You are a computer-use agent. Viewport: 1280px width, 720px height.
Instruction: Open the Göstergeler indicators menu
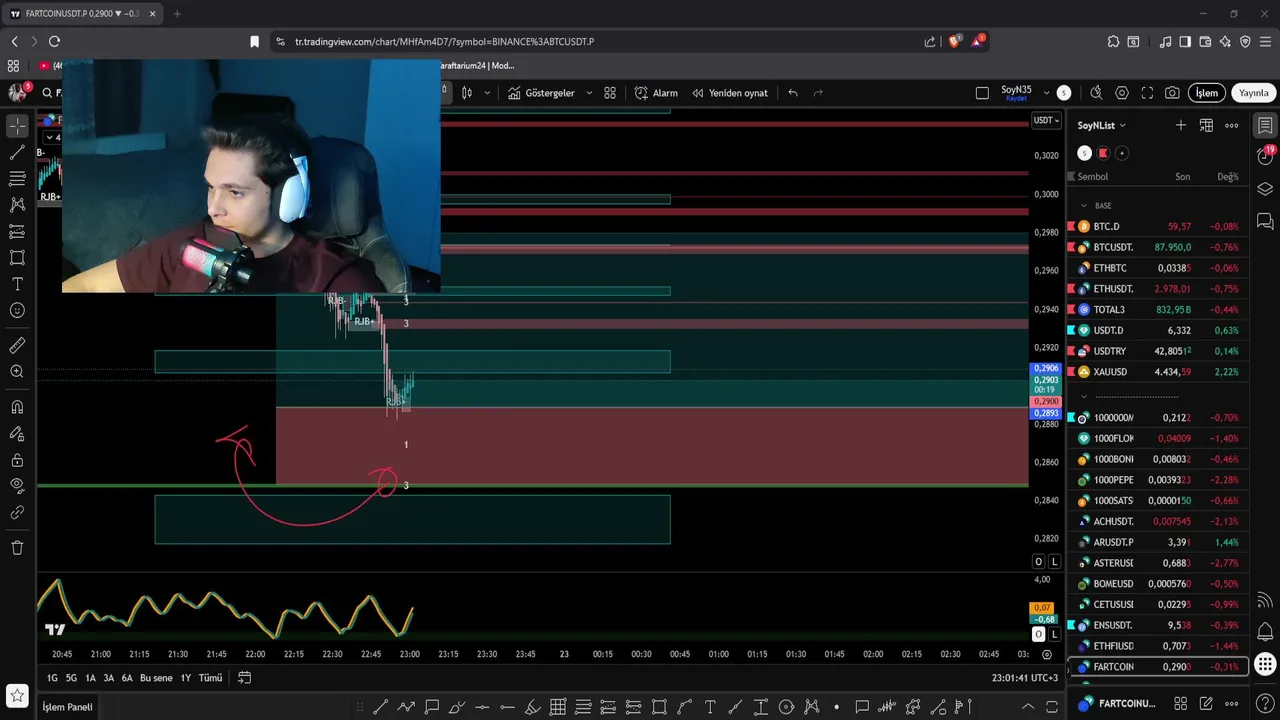[541, 93]
